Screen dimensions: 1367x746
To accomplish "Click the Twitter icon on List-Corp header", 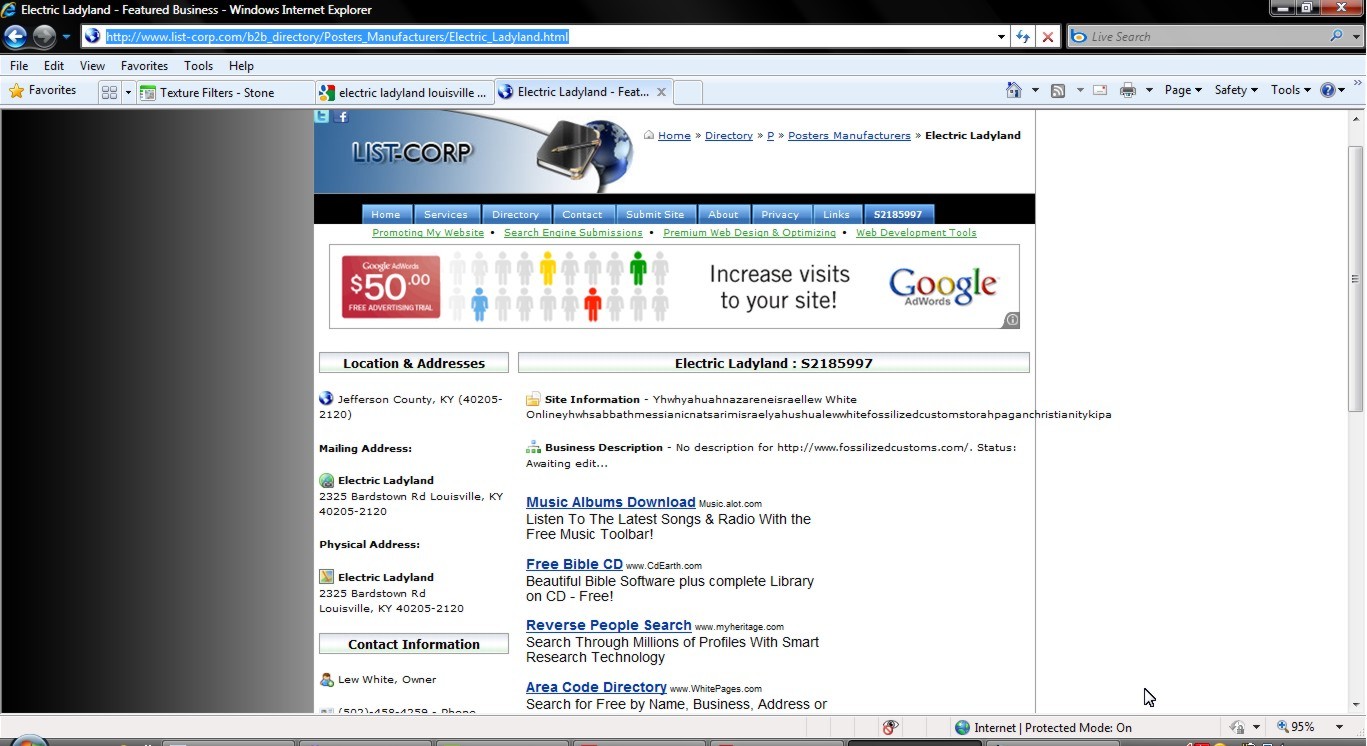I will 322,116.
